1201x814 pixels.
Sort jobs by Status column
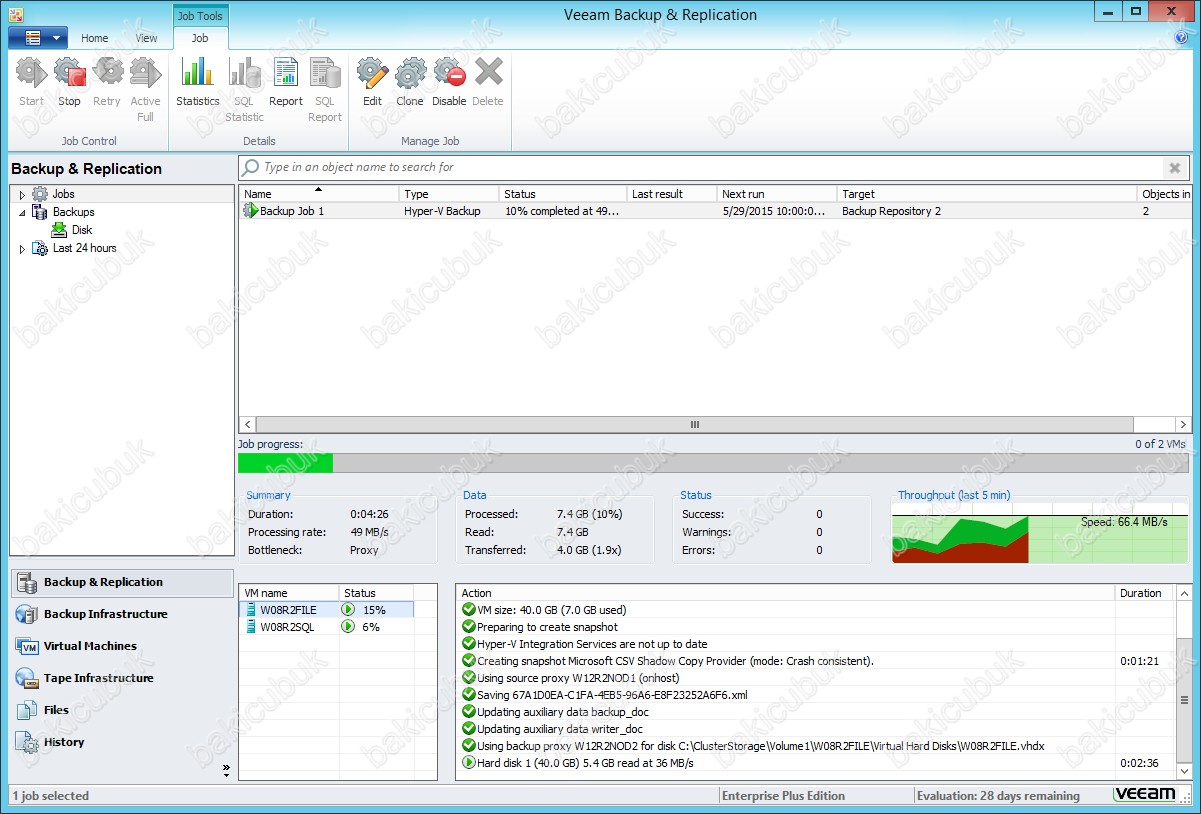[x=563, y=194]
